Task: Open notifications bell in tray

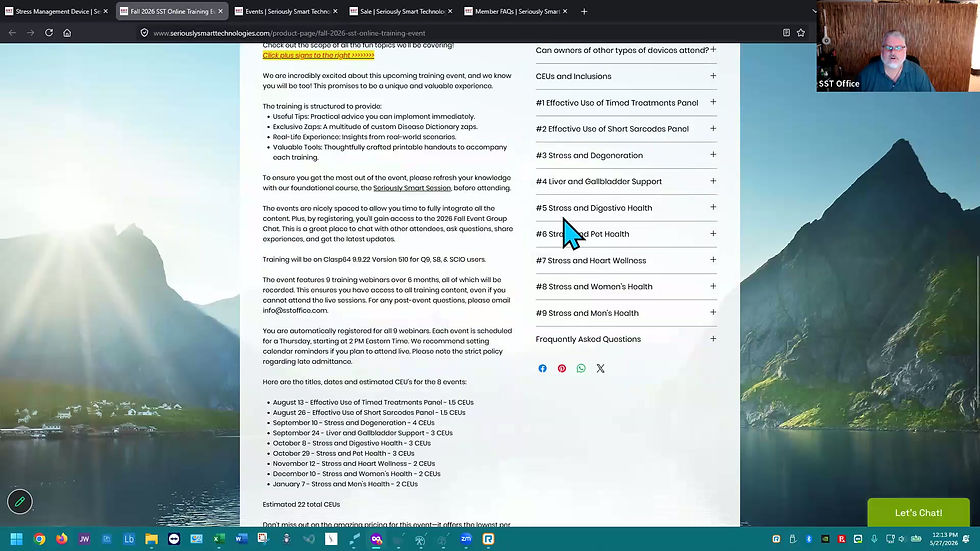Action: (x=966, y=539)
